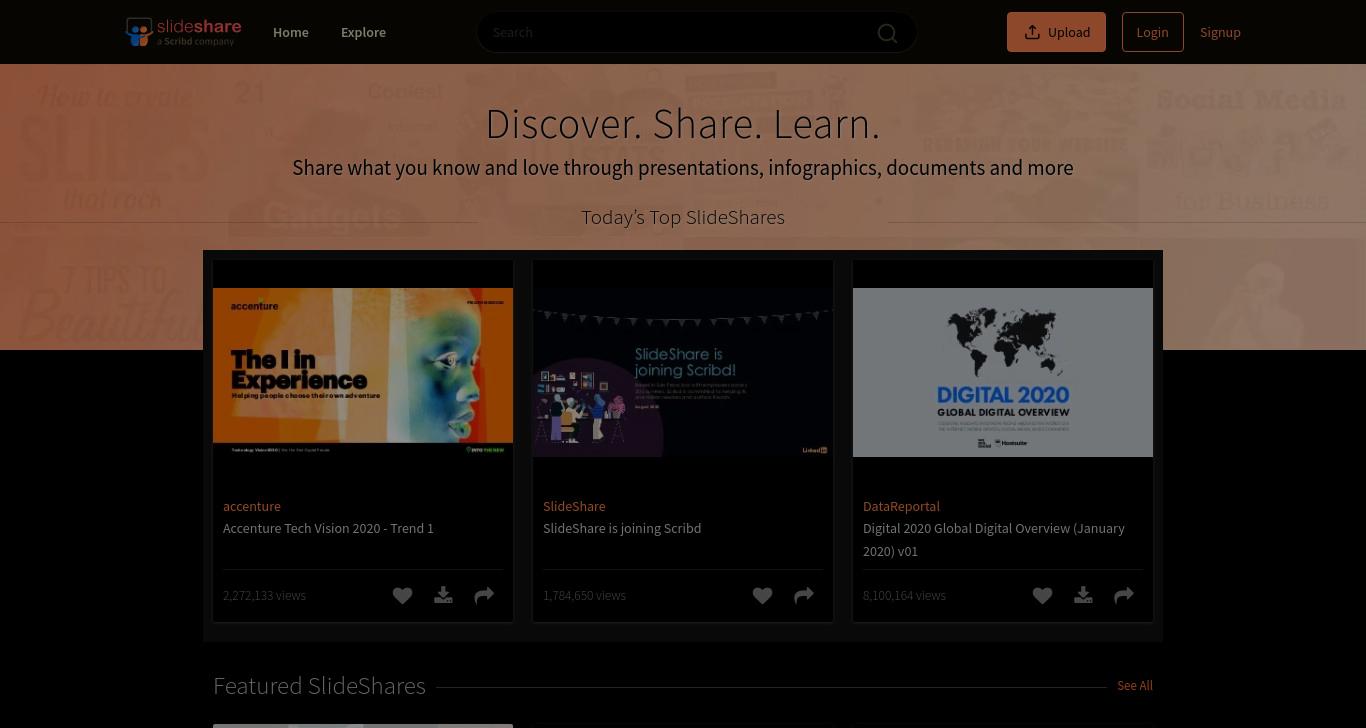The height and width of the screenshot is (728, 1366).
Task: Click the SlideShare logo
Action: [x=183, y=32]
